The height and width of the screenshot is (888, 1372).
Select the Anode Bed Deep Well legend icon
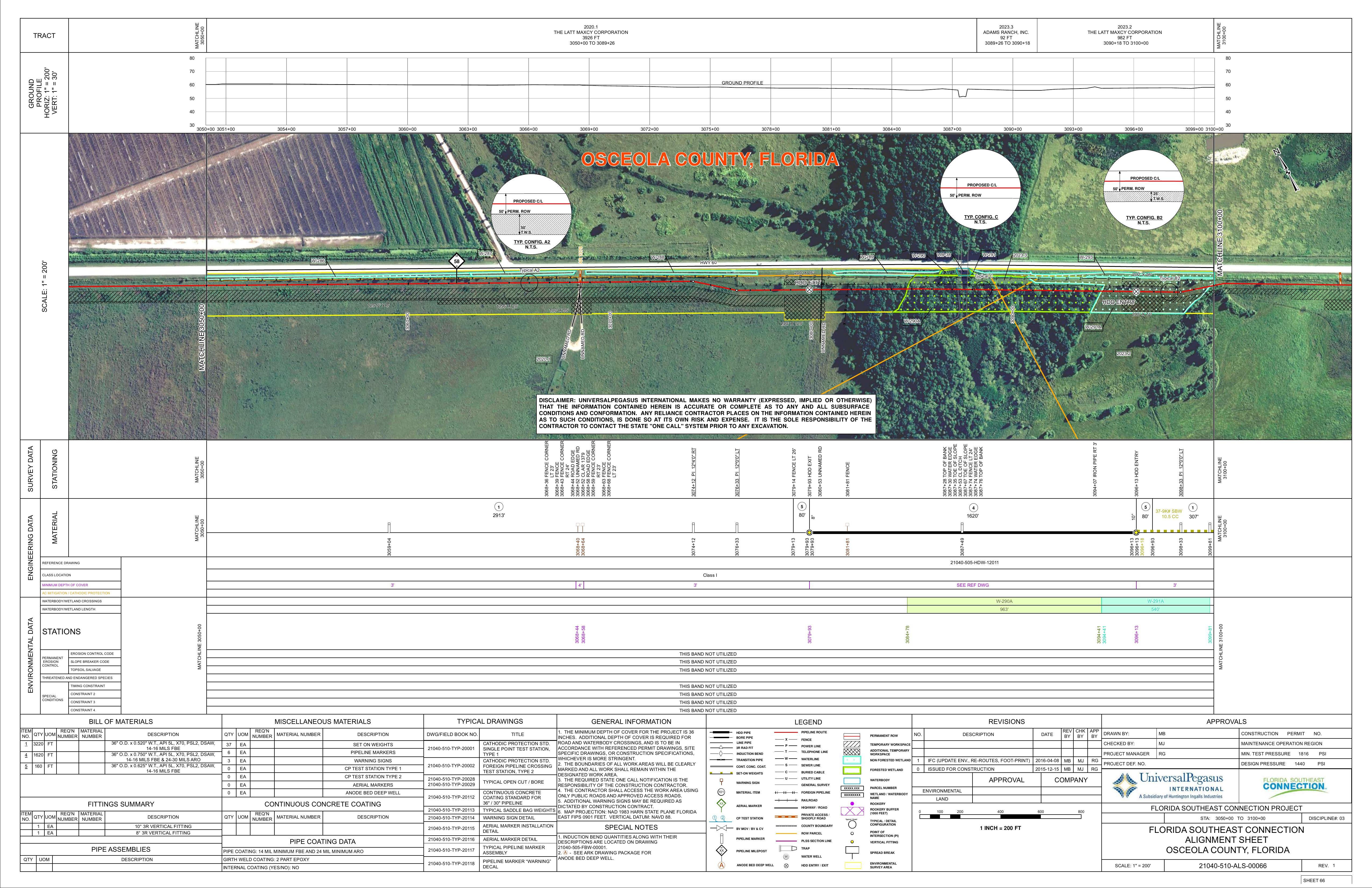point(721,865)
